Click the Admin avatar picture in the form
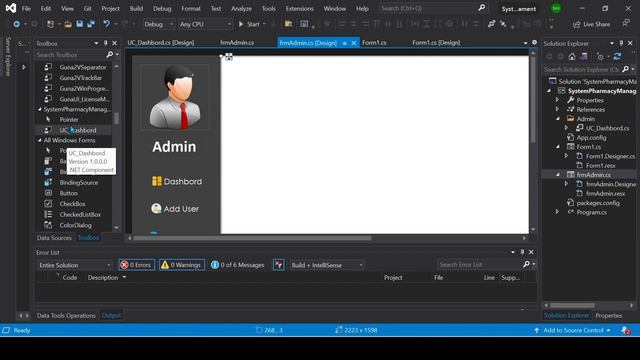The height and width of the screenshot is (360, 640). 175,97
